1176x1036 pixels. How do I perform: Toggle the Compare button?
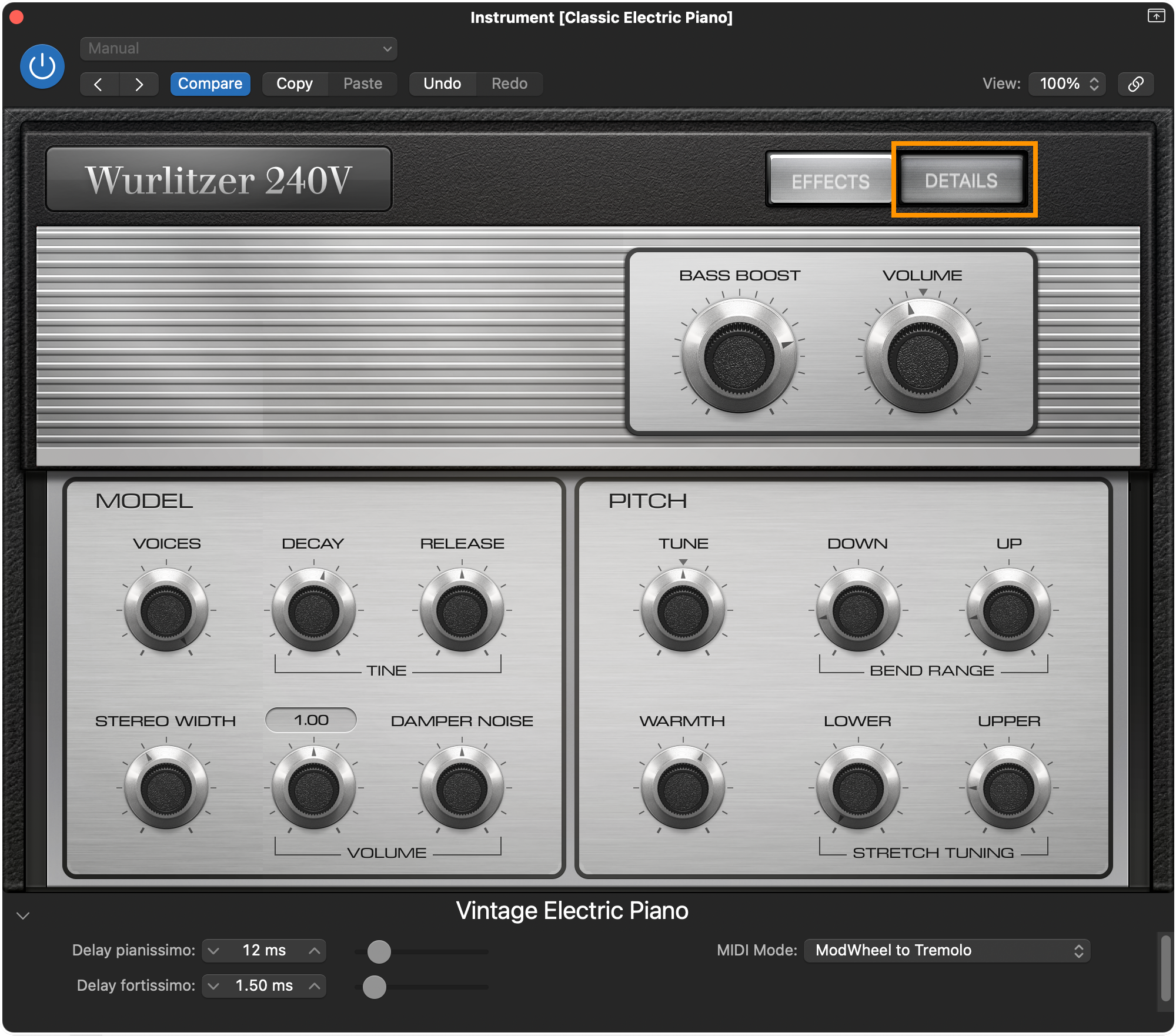[x=210, y=84]
